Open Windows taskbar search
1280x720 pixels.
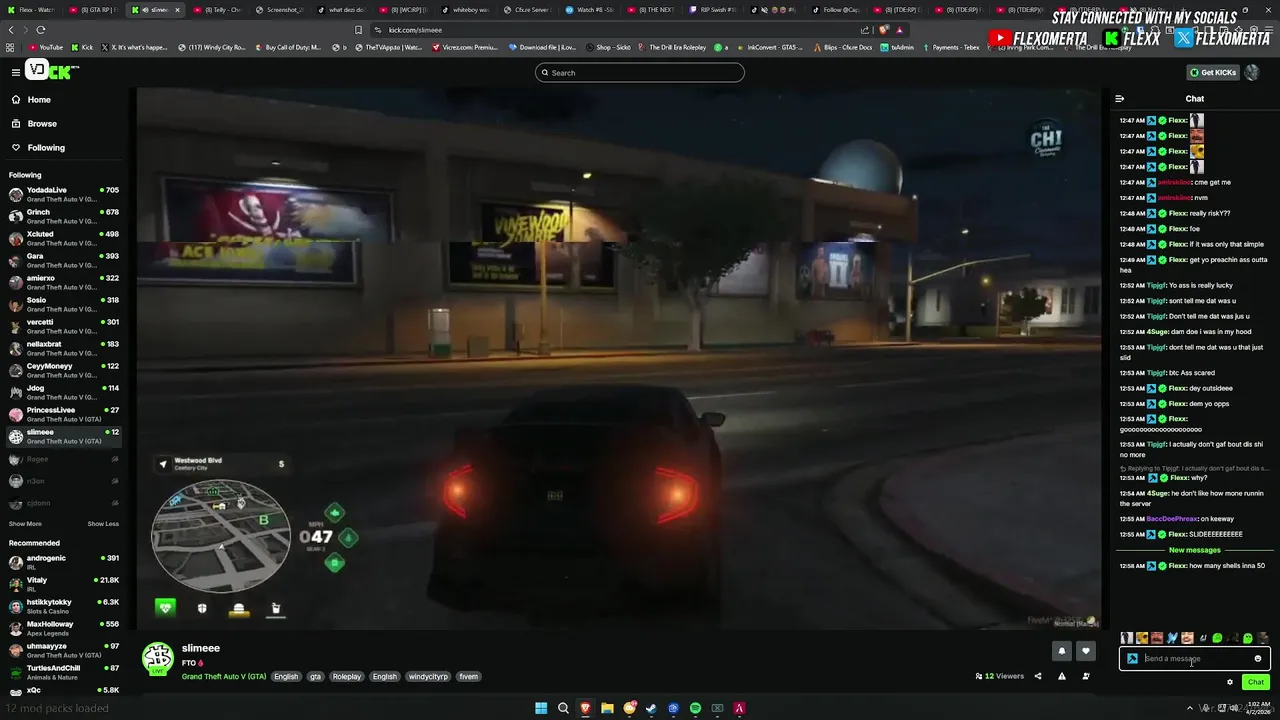[x=563, y=708]
